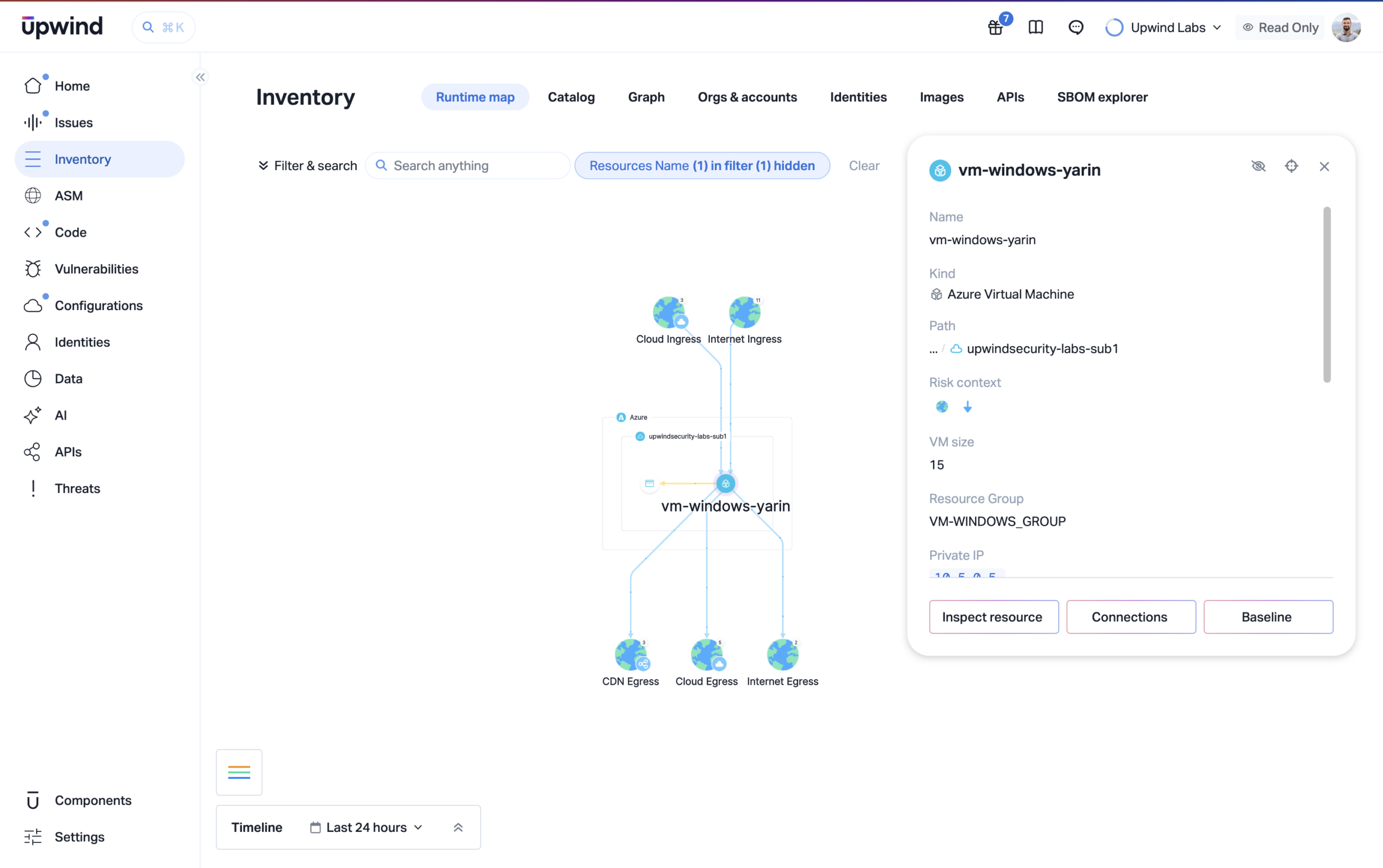Select the vm-windows-yarin map node
The width and height of the screenshot is (1383, 868).
(726, 483)
